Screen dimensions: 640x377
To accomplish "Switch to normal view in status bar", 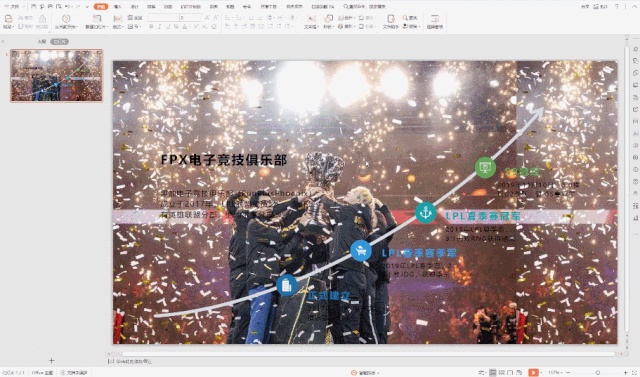I will 493,373.
